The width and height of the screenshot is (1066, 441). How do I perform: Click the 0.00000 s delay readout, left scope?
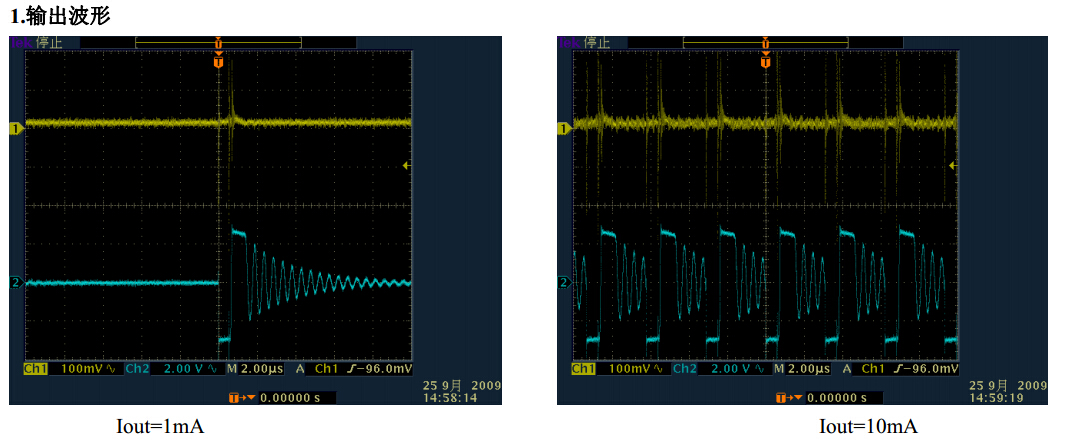(x=291, y=398)
